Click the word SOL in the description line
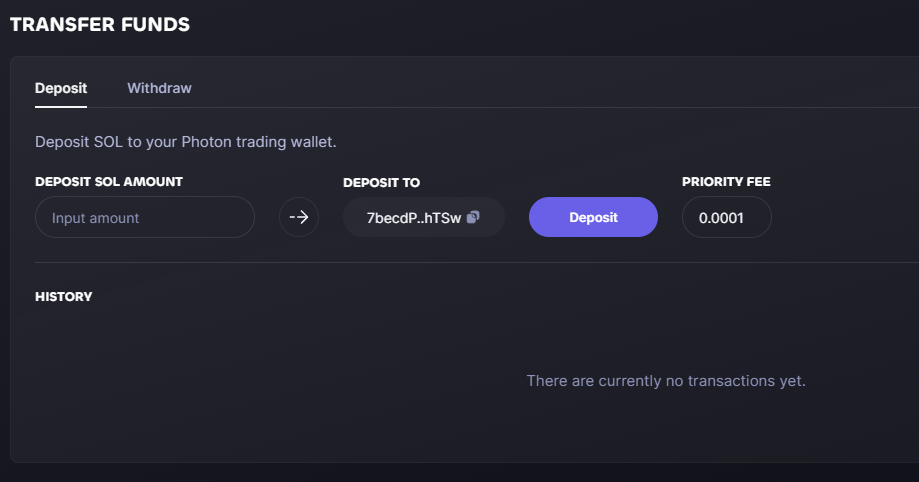 pos(108,142)
